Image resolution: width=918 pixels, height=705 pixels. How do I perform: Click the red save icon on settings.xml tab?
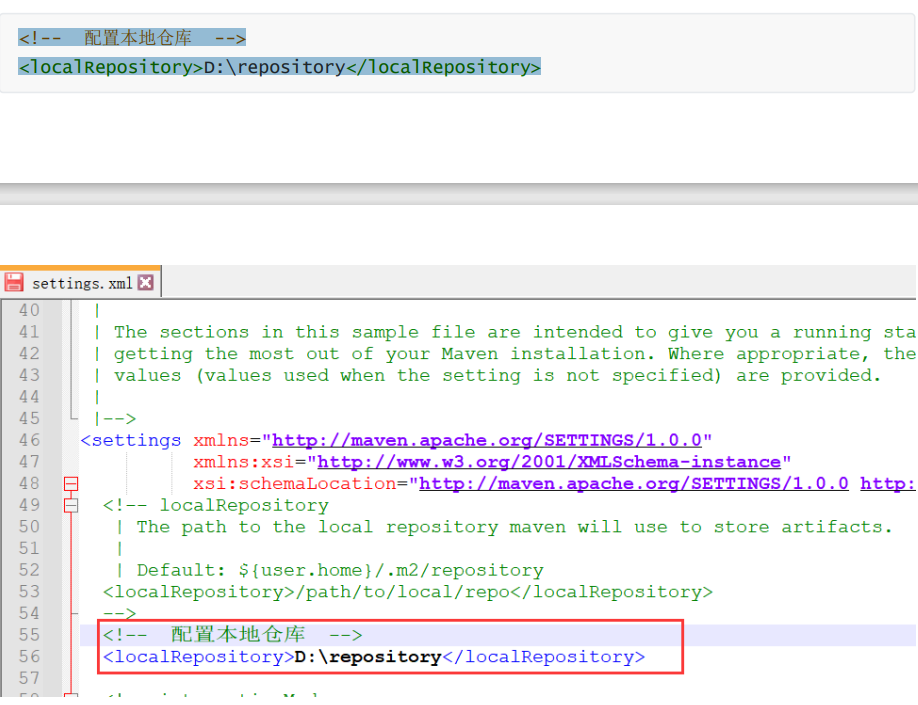pos(14,282)
